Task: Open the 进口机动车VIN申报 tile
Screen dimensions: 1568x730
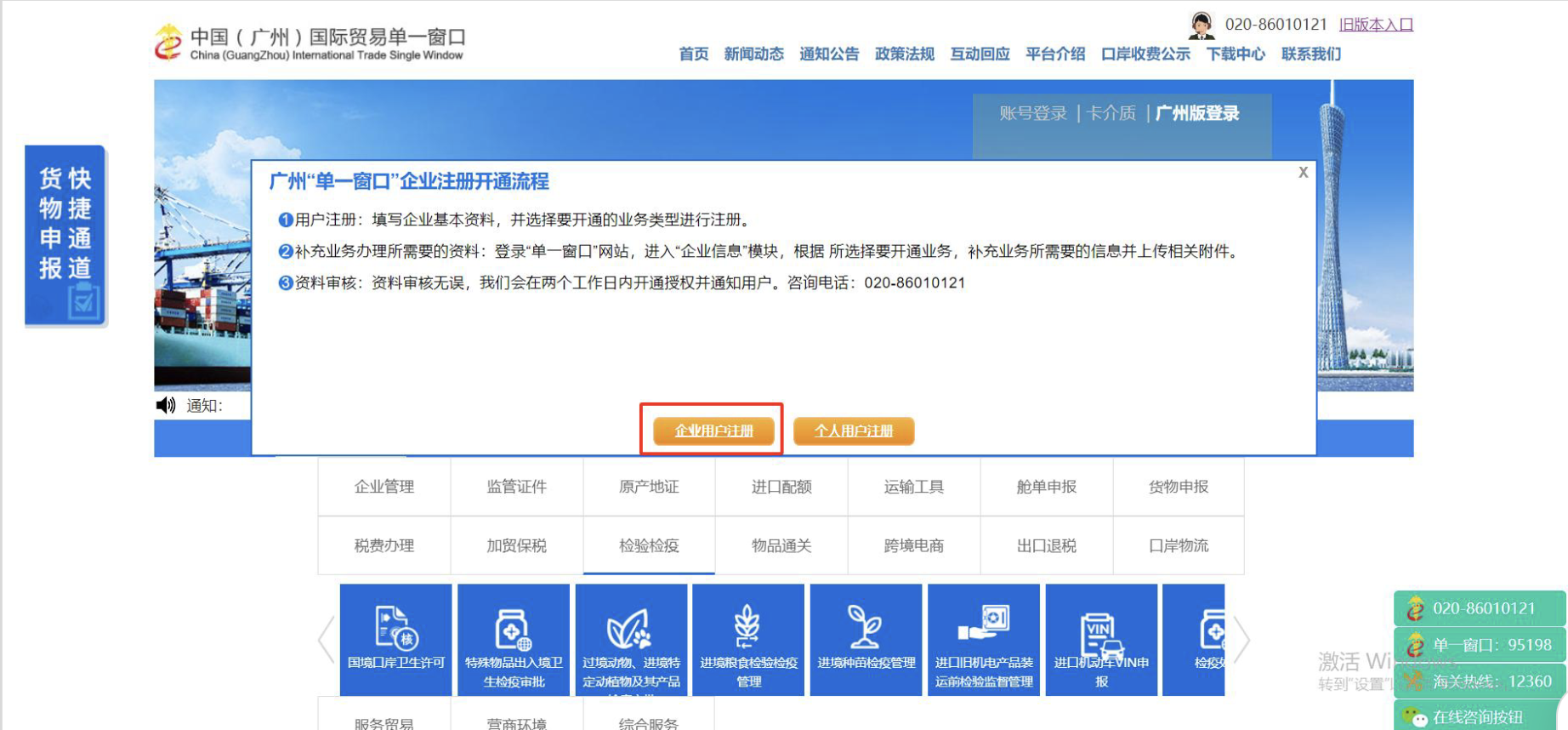Action: (x=1101, y=640)
